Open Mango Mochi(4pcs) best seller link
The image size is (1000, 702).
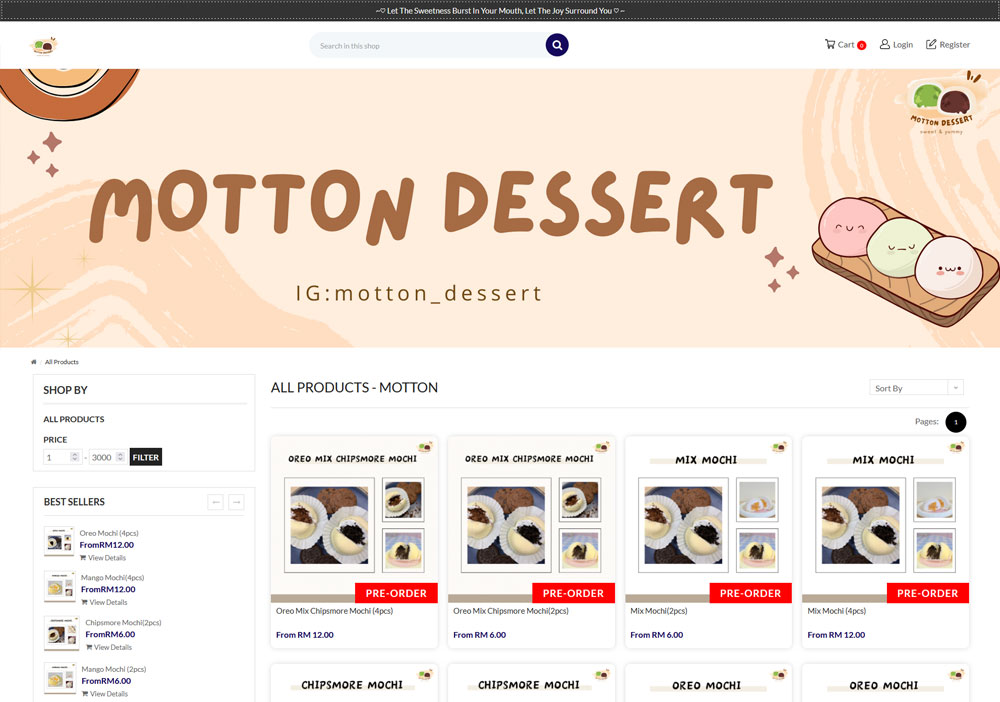pos(112,577)
